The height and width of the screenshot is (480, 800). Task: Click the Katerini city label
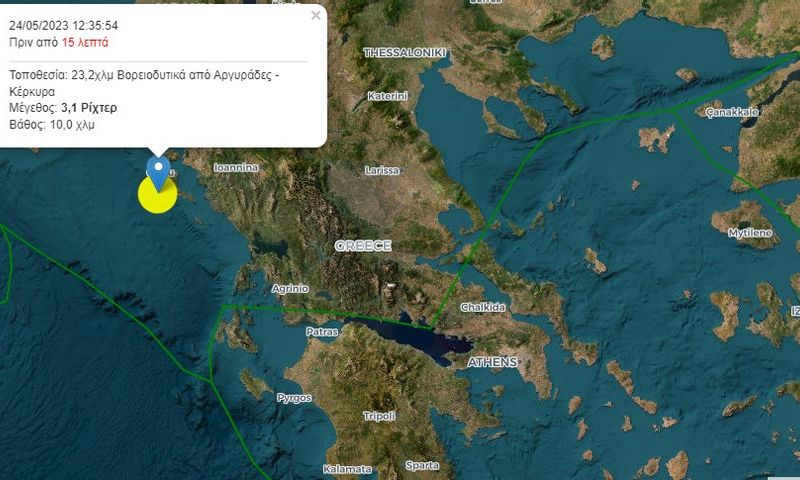(x=388, y=96)
